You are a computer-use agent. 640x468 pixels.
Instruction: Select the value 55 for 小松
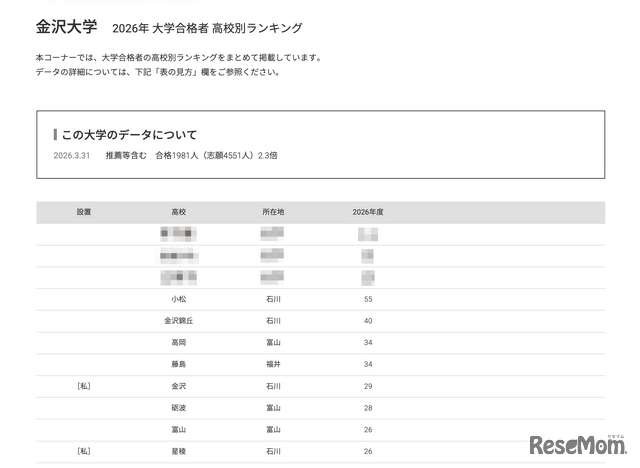point(368,299)
